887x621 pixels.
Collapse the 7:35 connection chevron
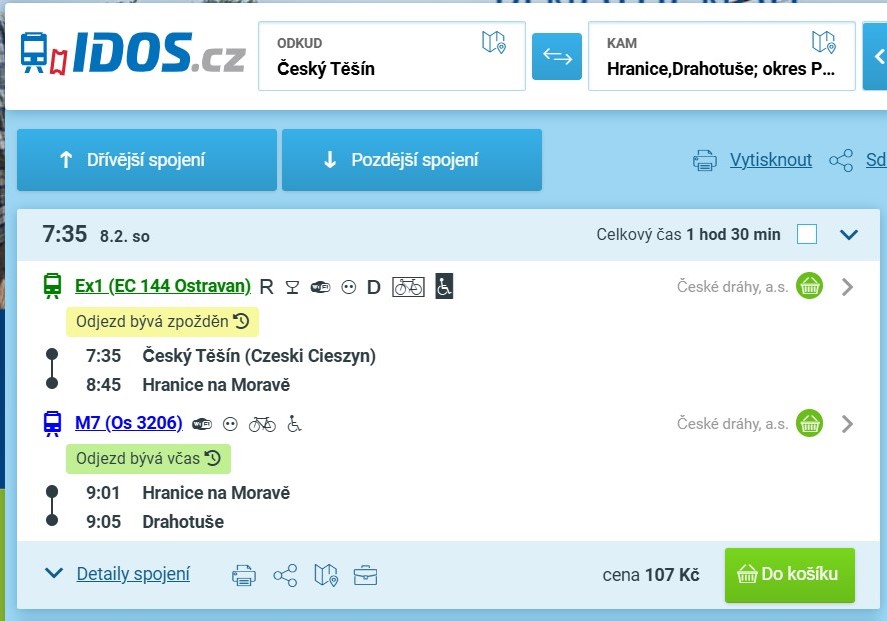coord(849,234)
